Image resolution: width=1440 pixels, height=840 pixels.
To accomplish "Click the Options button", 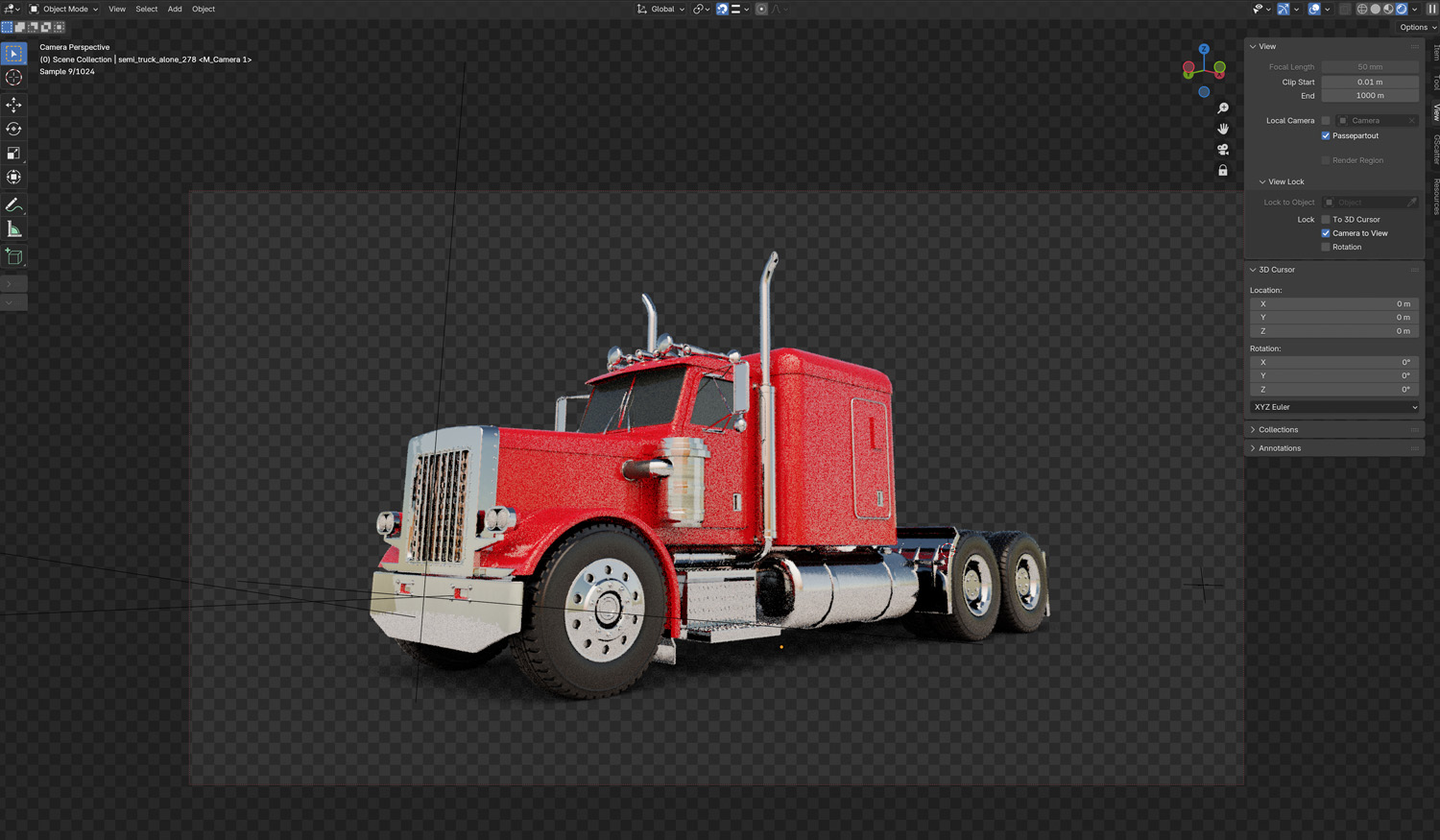I will [1417, 27].
